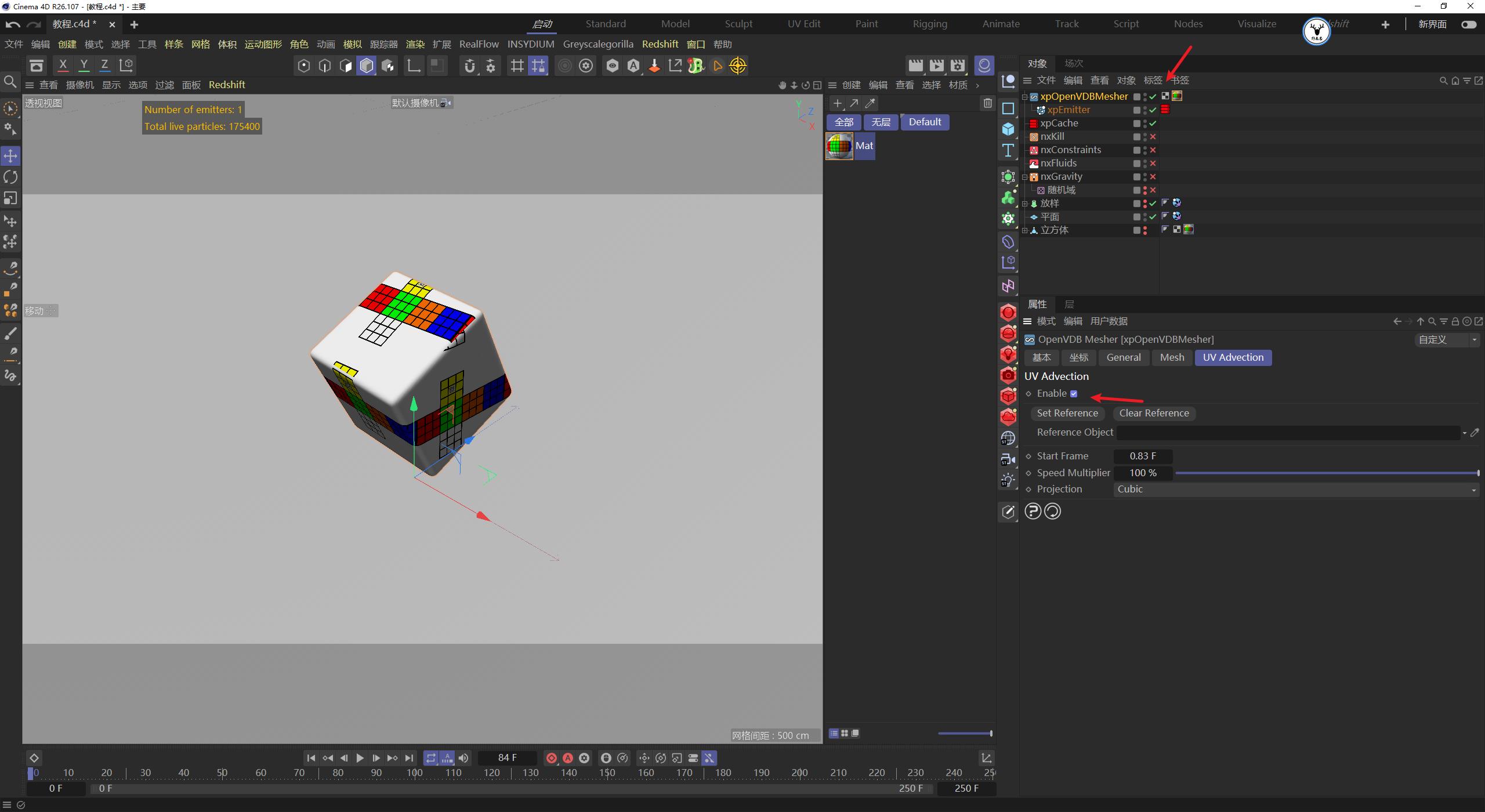This screenshot has height=812, width=1485.
Task: Click the Set Reference button
Action: (1067, 413)
